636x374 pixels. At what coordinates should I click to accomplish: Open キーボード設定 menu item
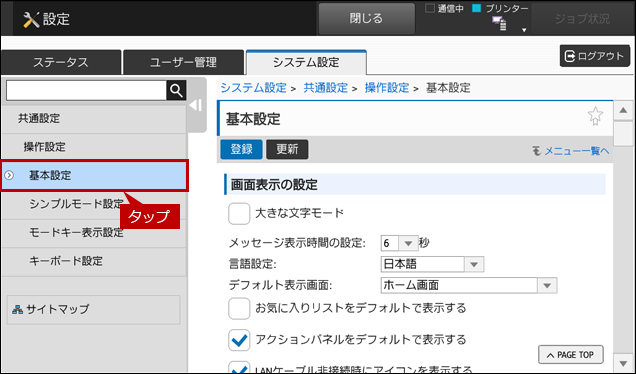pyautogui.click(x=94, y=261)
